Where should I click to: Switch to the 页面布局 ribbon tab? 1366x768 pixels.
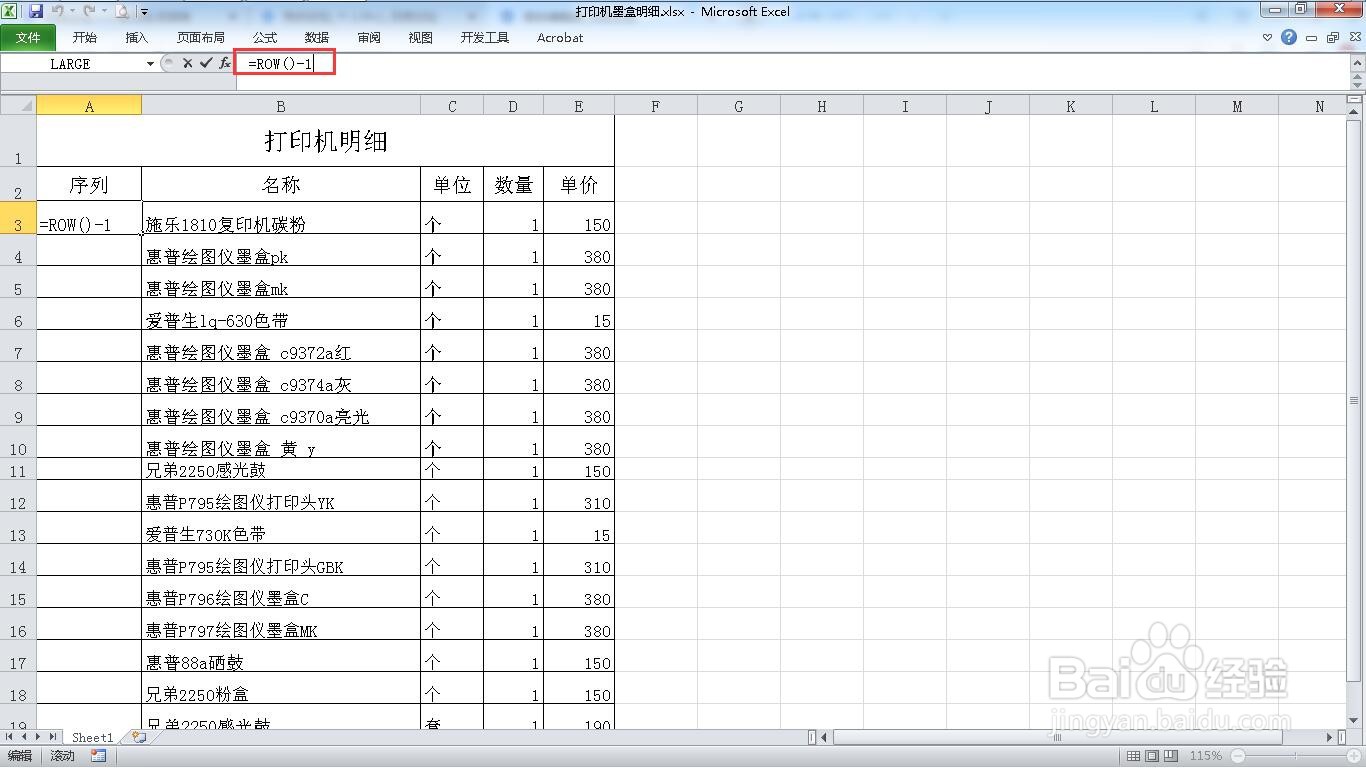[x=201, y=38]
